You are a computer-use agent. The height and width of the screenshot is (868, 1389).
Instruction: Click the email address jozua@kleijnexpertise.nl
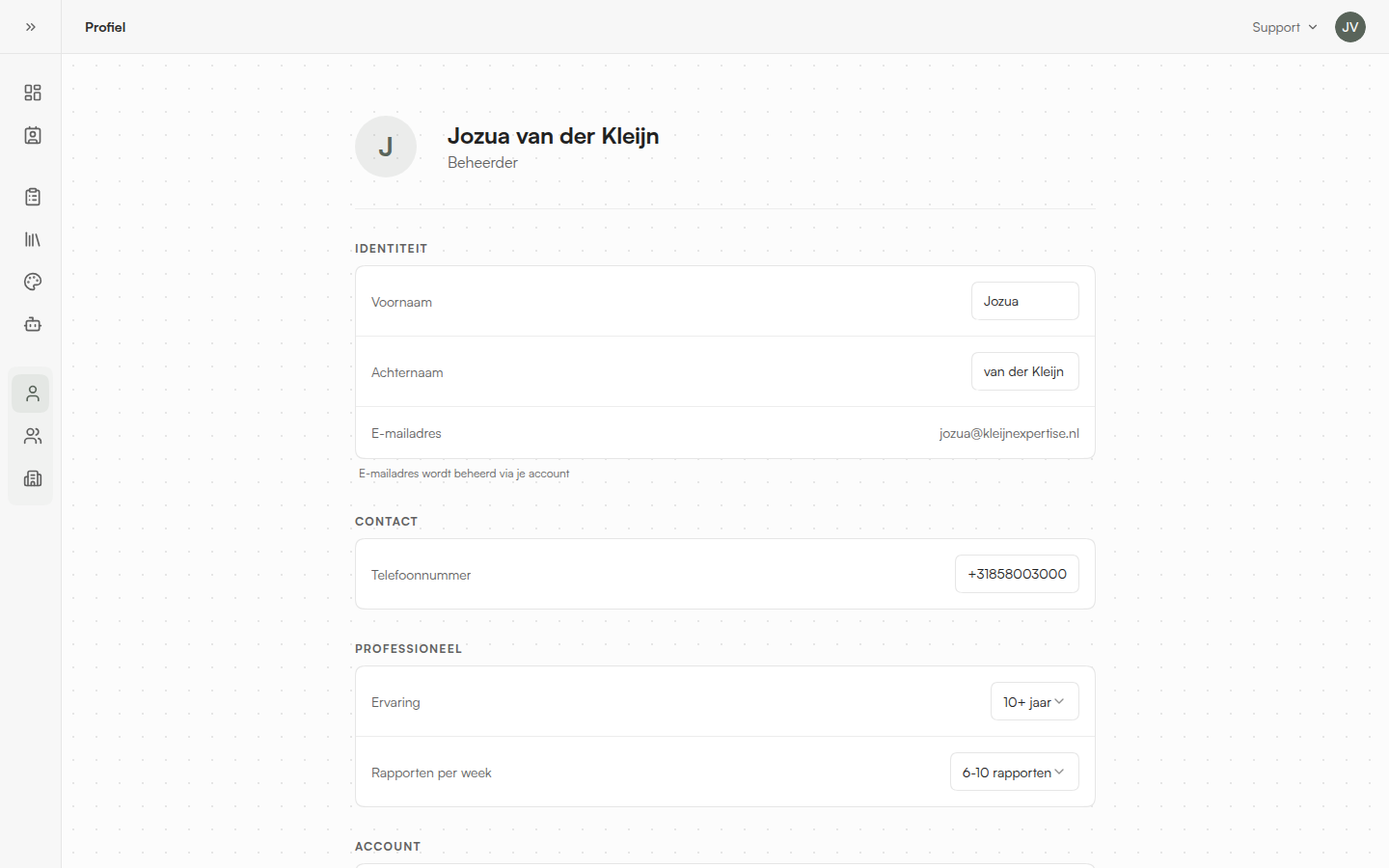[1009, 433]
